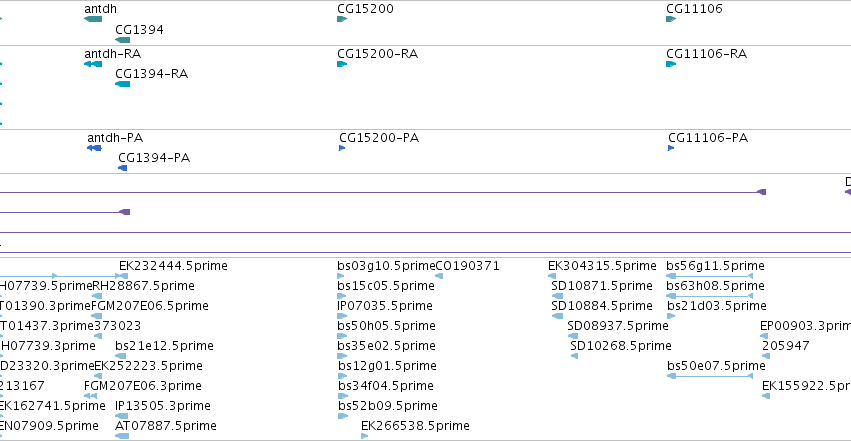Click the CG15200-RA transcript arrow
Screen dimensions: 851x441
point(342,64)
